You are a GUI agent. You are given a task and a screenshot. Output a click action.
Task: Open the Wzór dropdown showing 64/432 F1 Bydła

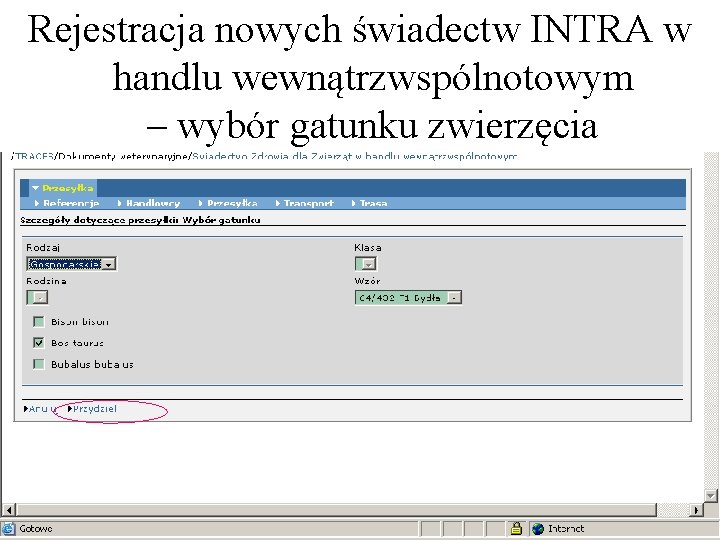(408, 298)
